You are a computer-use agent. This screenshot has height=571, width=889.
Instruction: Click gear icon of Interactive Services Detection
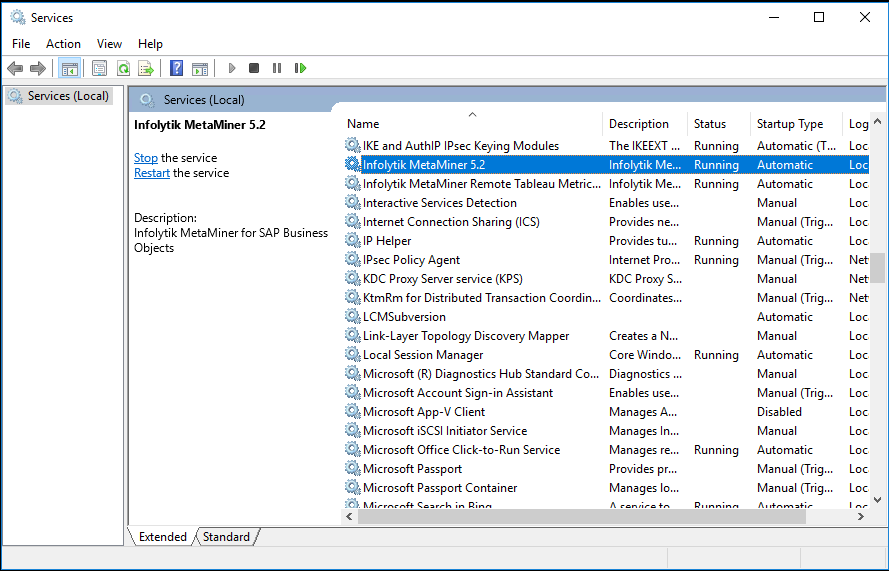pos(353,202)
